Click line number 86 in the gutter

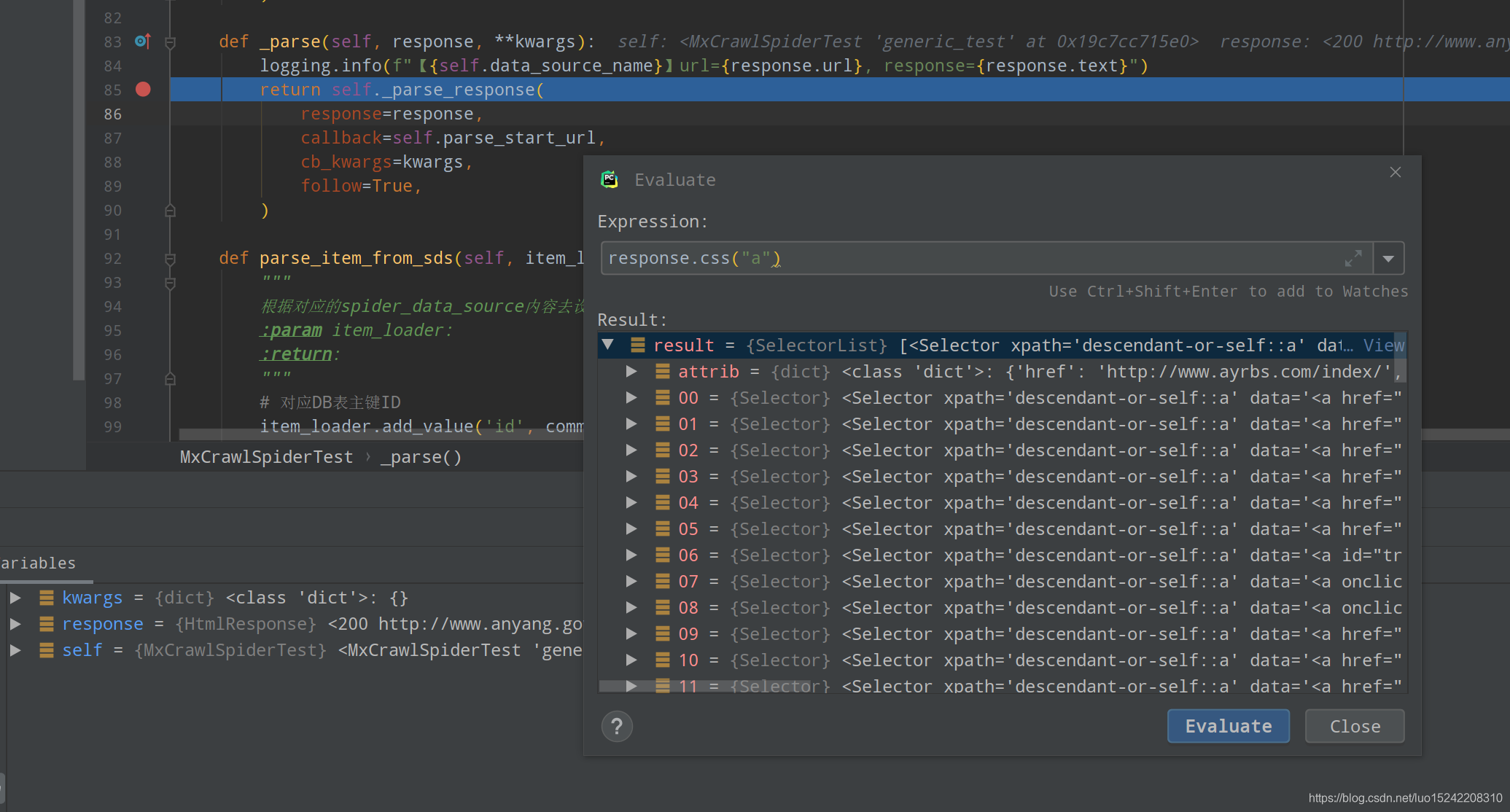pyautogui.click(x=112, y=114)
